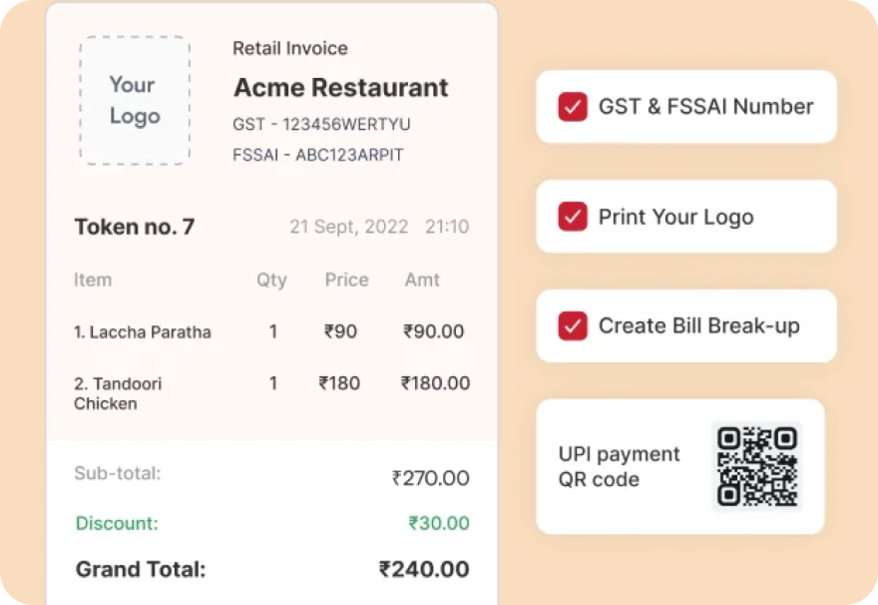Click the ₹240.00 Grand Total amount
878x605 pixels.
424,569
